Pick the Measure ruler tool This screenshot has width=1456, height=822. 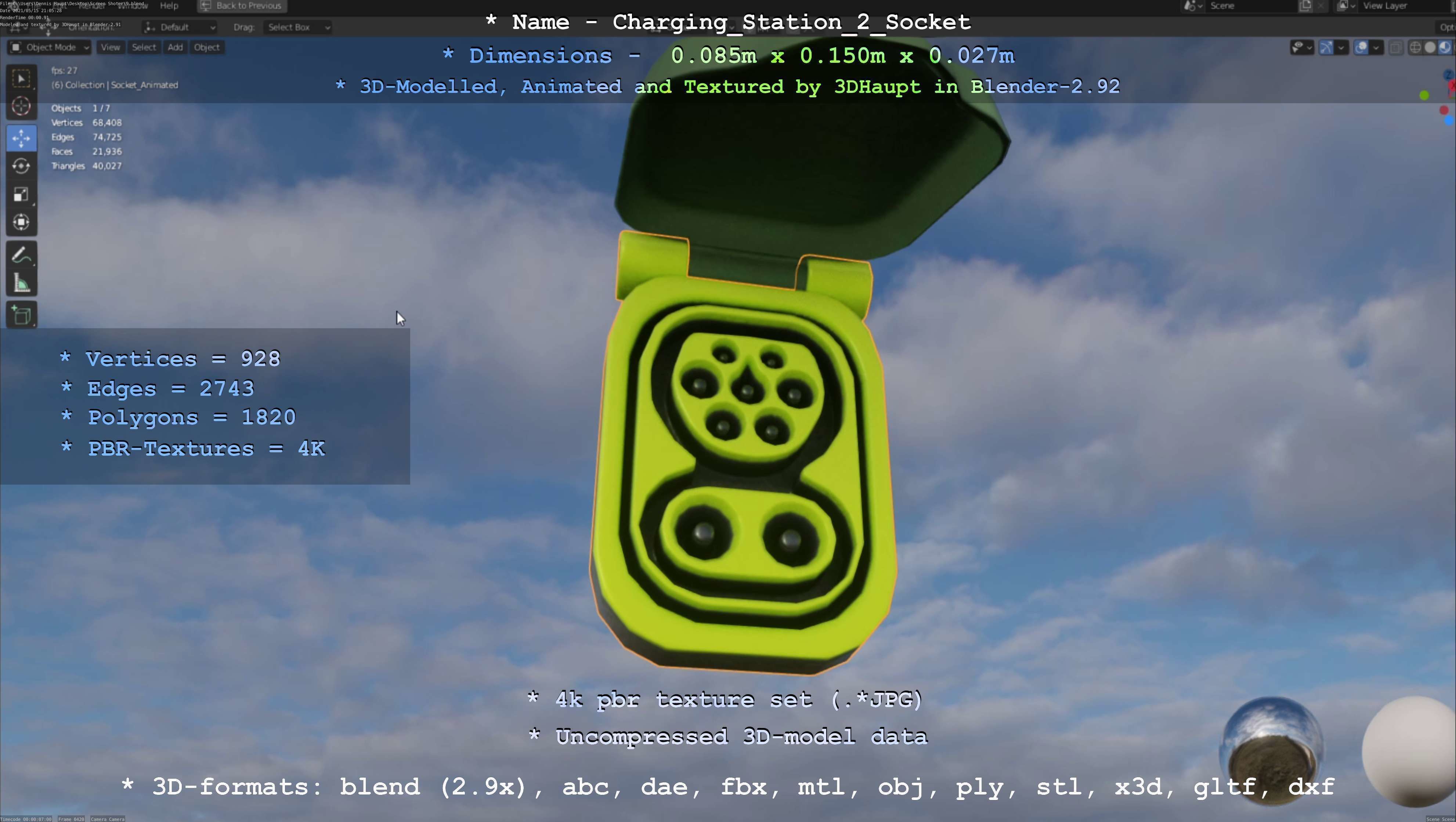click(21, 283)
